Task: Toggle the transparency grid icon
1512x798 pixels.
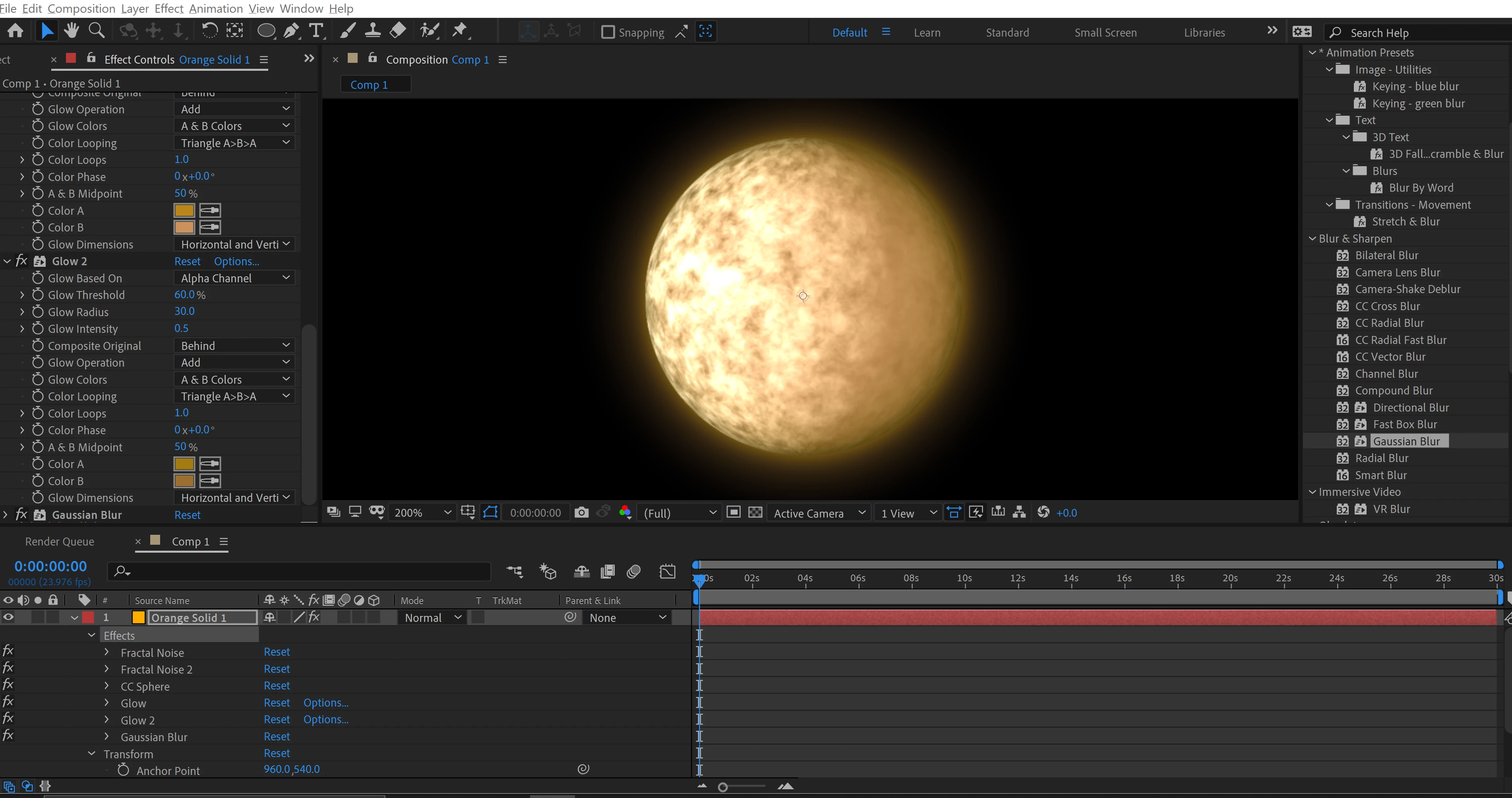Action: (755, 513)
